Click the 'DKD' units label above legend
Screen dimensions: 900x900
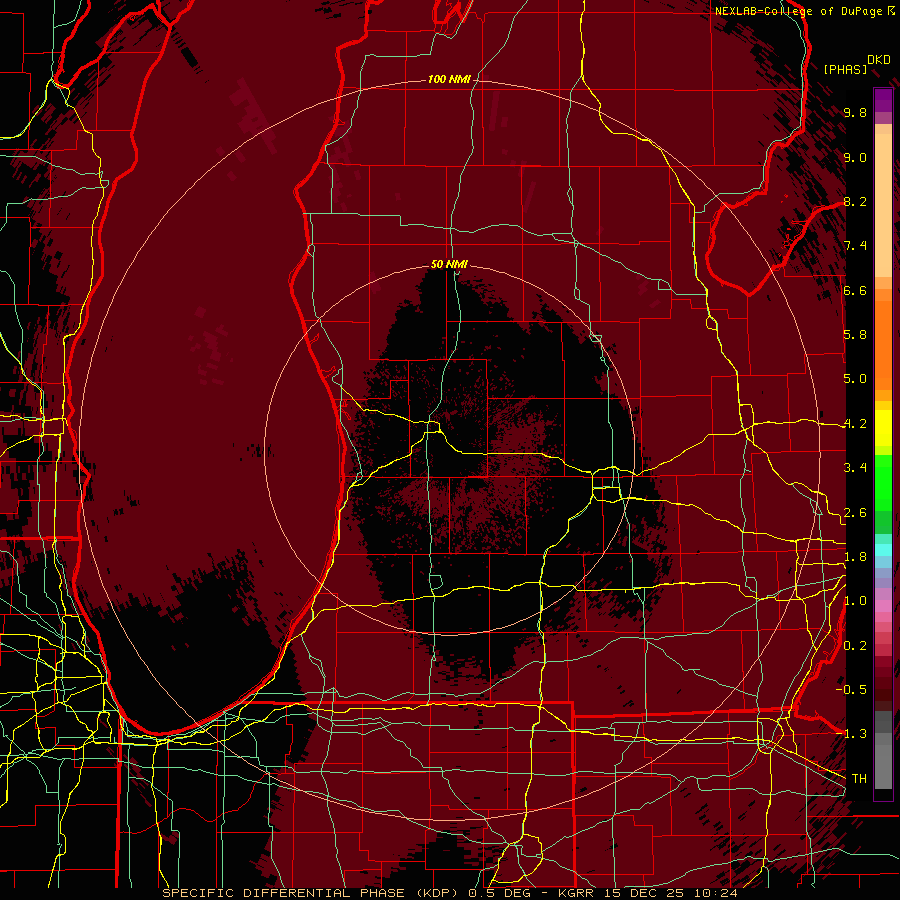click(x=878, y=60)
